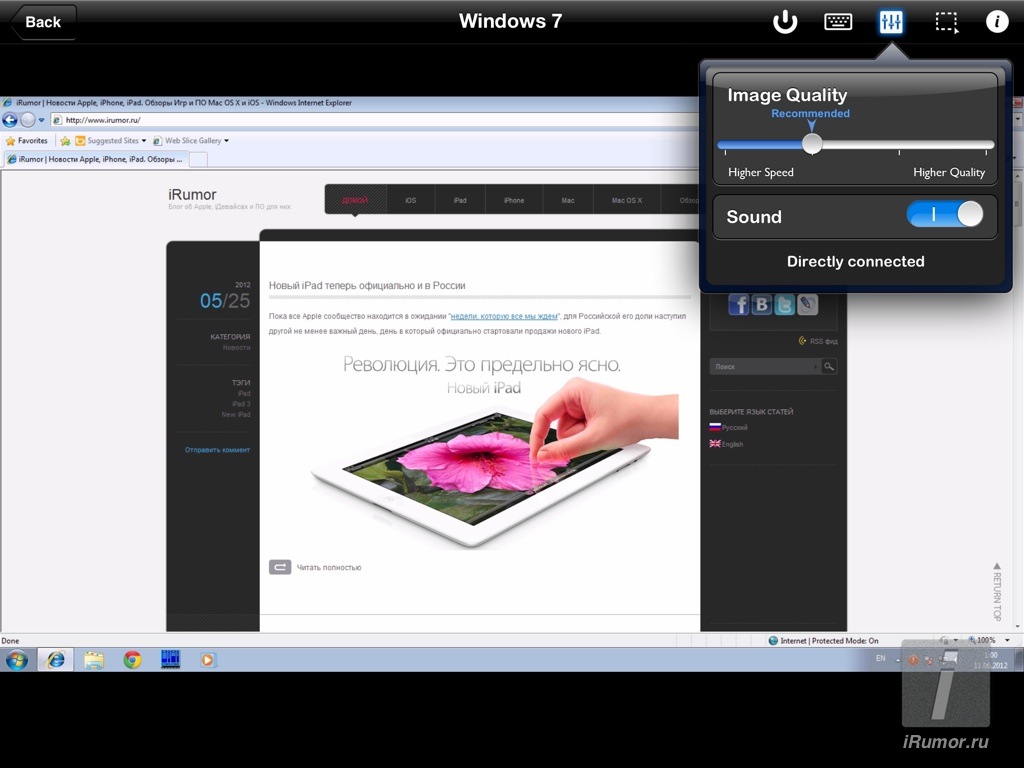
Task: Open Windows Explorer taskbar folder icon
Action: [x=94, y=661]
